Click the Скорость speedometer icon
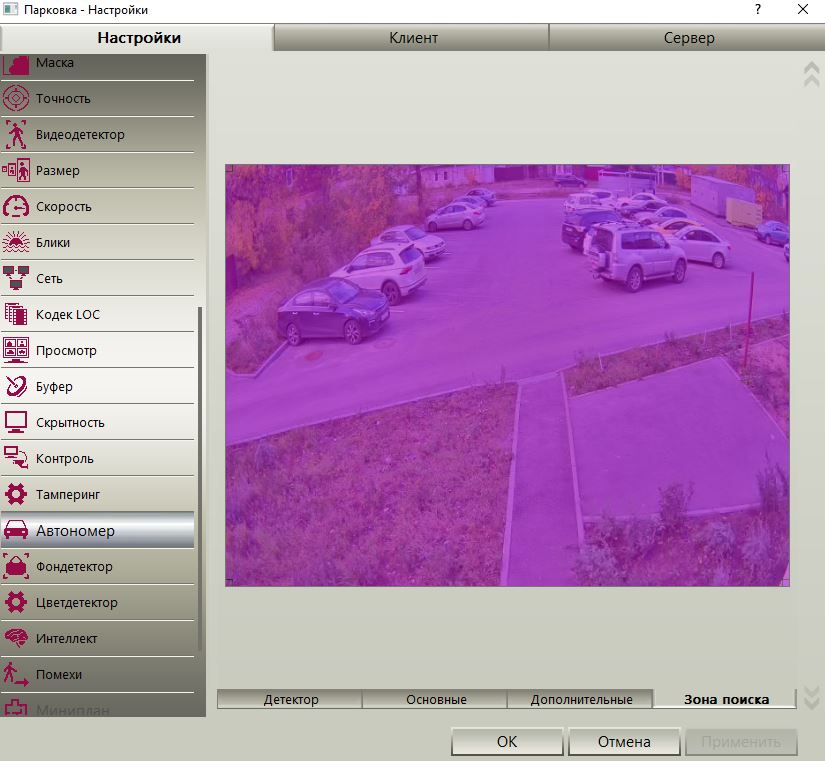 [16, 206]
